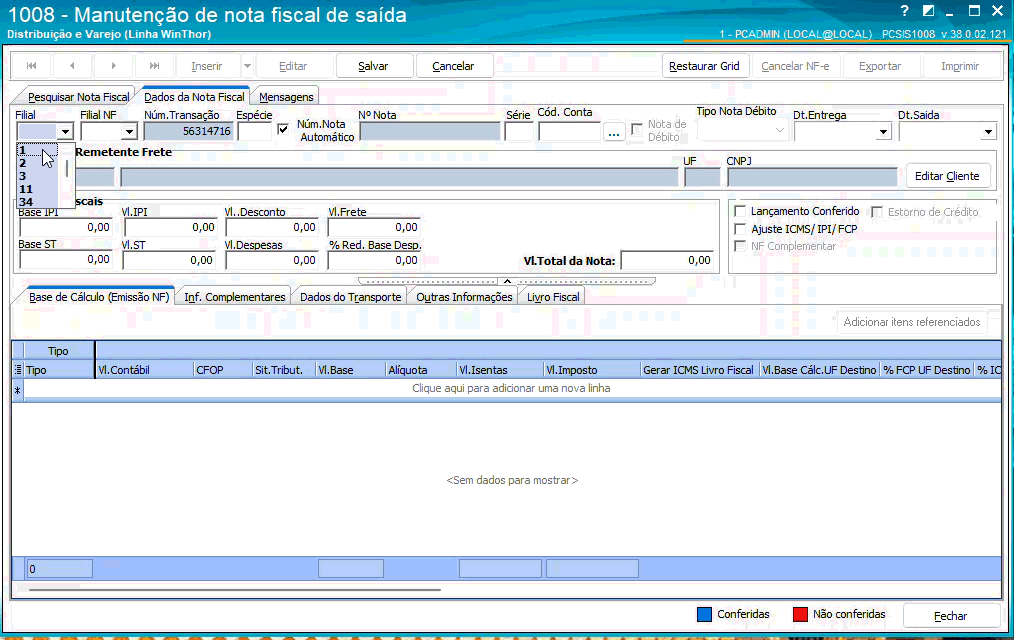Screen dimensions: 1014x640
Task: Open Inf. Complementares tab
Action: [235, 297]
